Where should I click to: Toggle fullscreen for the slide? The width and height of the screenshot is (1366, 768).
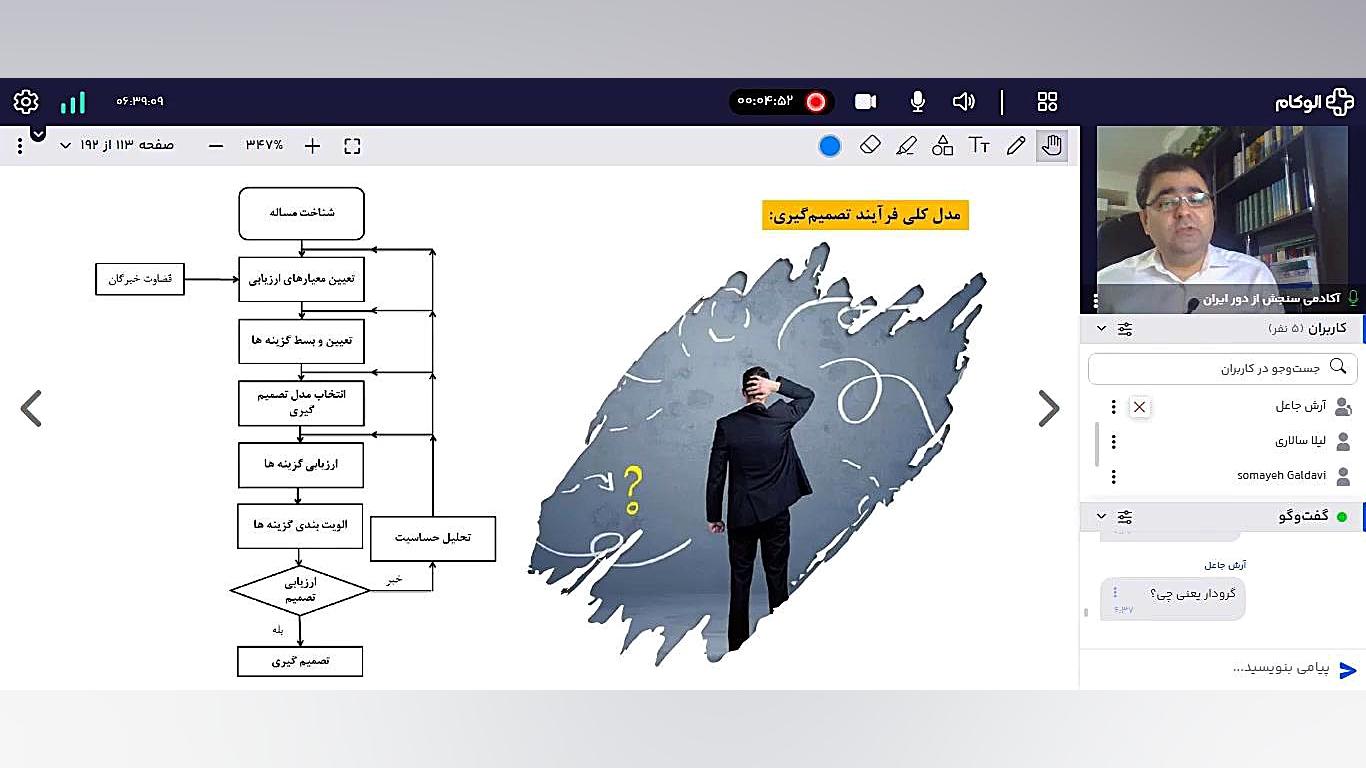click(x=352, y=146)
